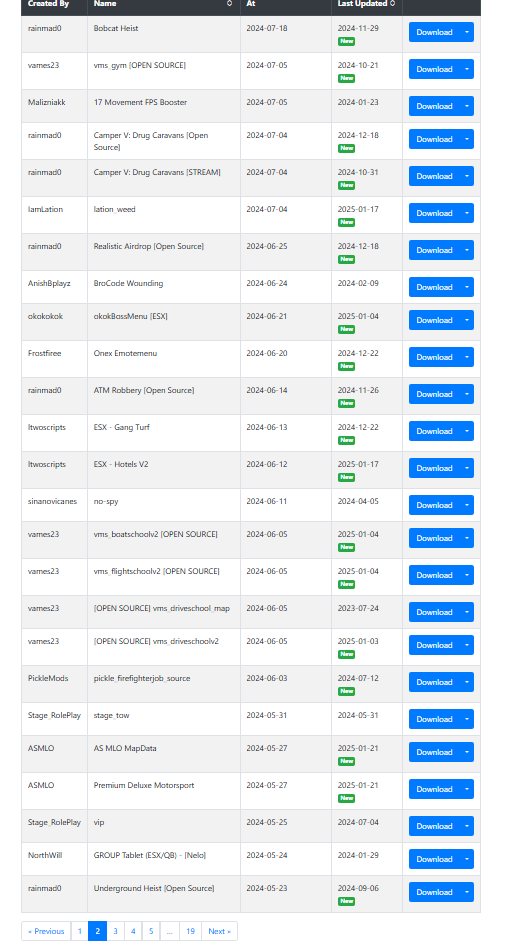Expand download options for vms_gym
This screenshot has height=946, width=506.
467,69
